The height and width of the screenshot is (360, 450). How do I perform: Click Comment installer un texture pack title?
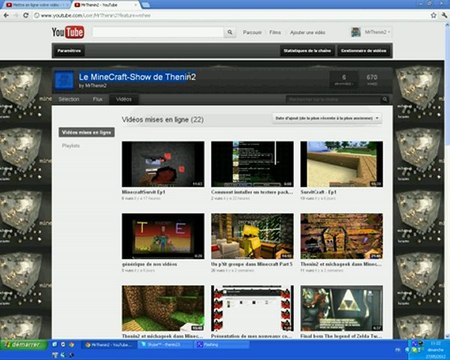point(252,192)
